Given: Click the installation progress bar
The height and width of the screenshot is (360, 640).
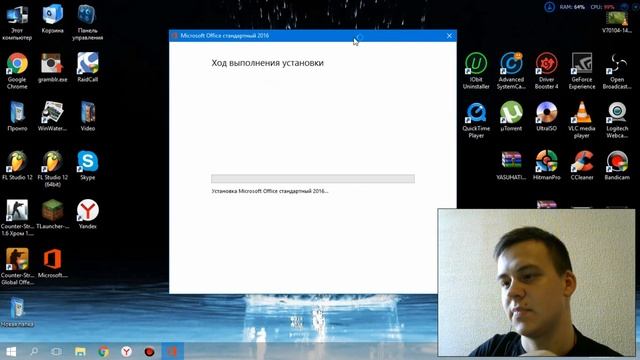Looking at the screenshot, I should click(313, 178).
